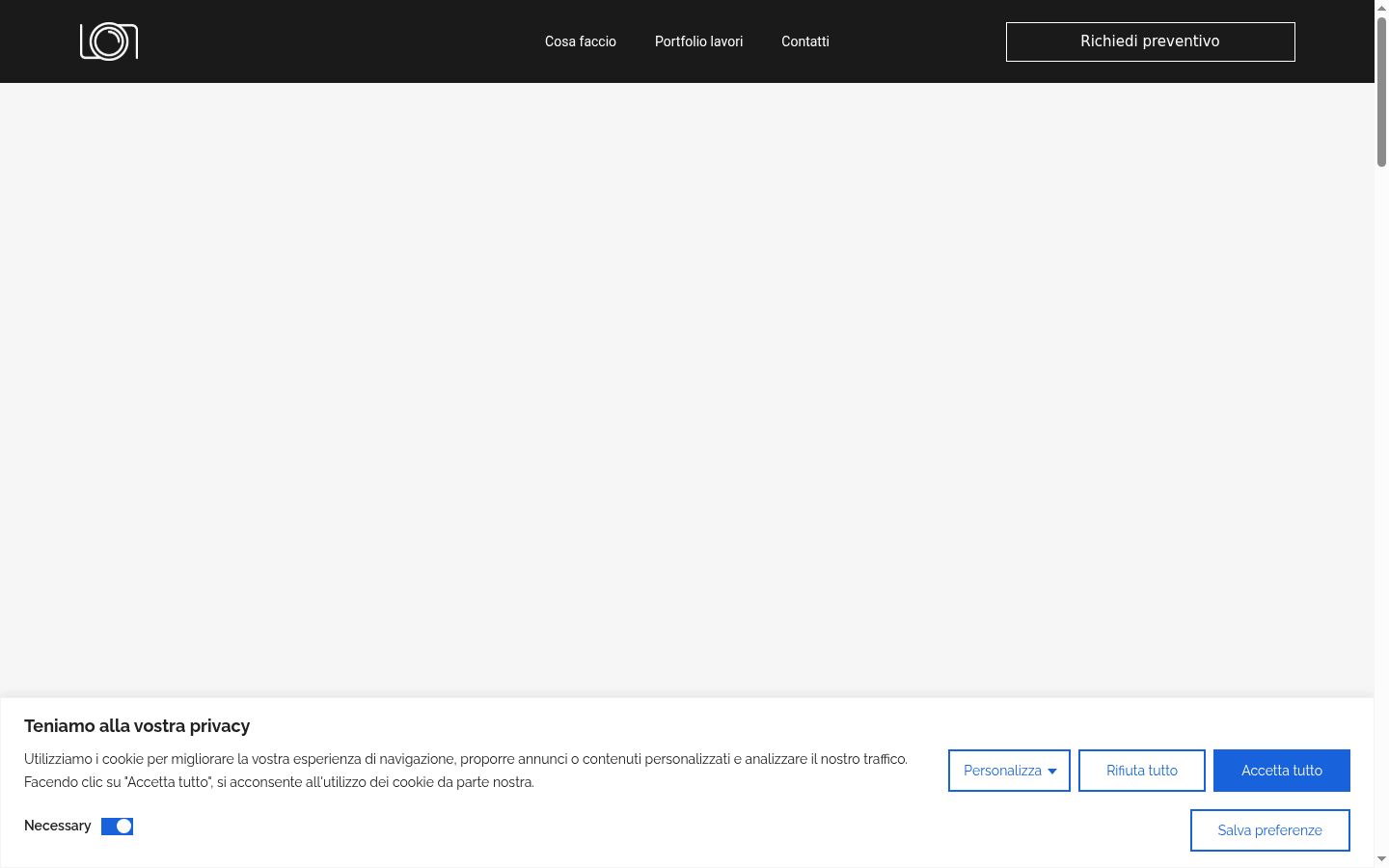
Task: Click the scrollbar up arrow
Action: pos(1381,7)
